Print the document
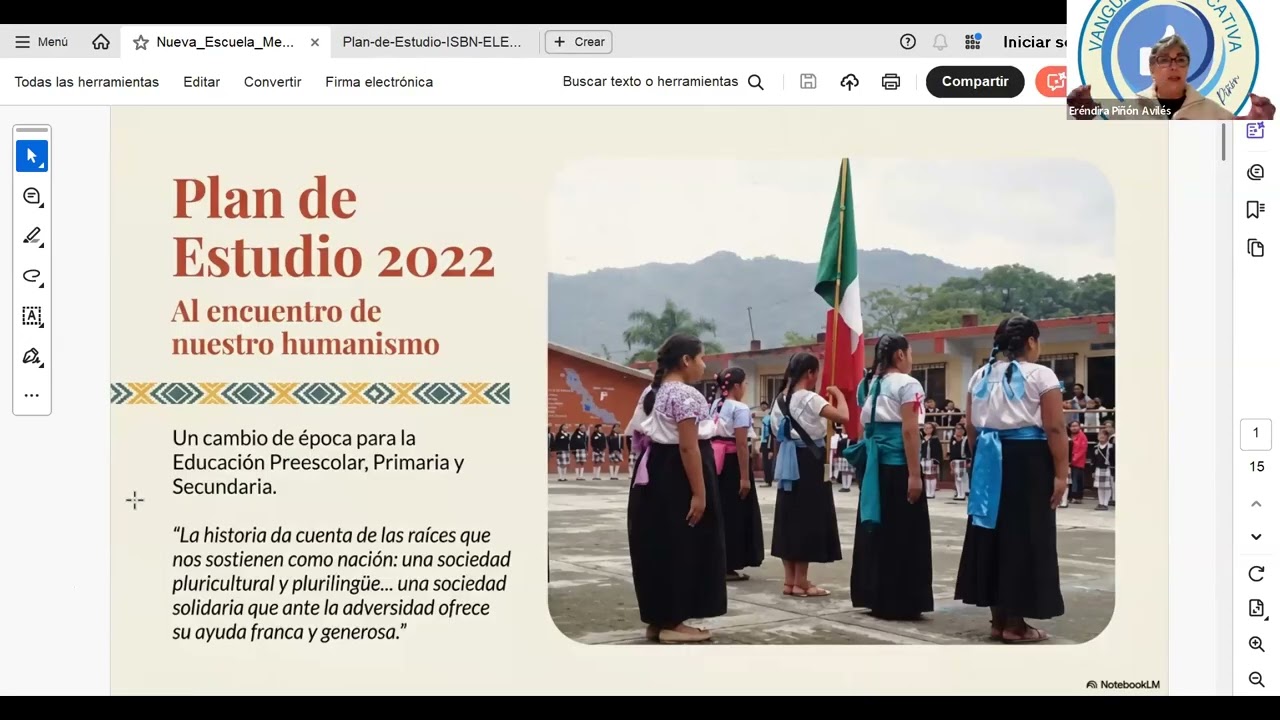 click(891, 82)
